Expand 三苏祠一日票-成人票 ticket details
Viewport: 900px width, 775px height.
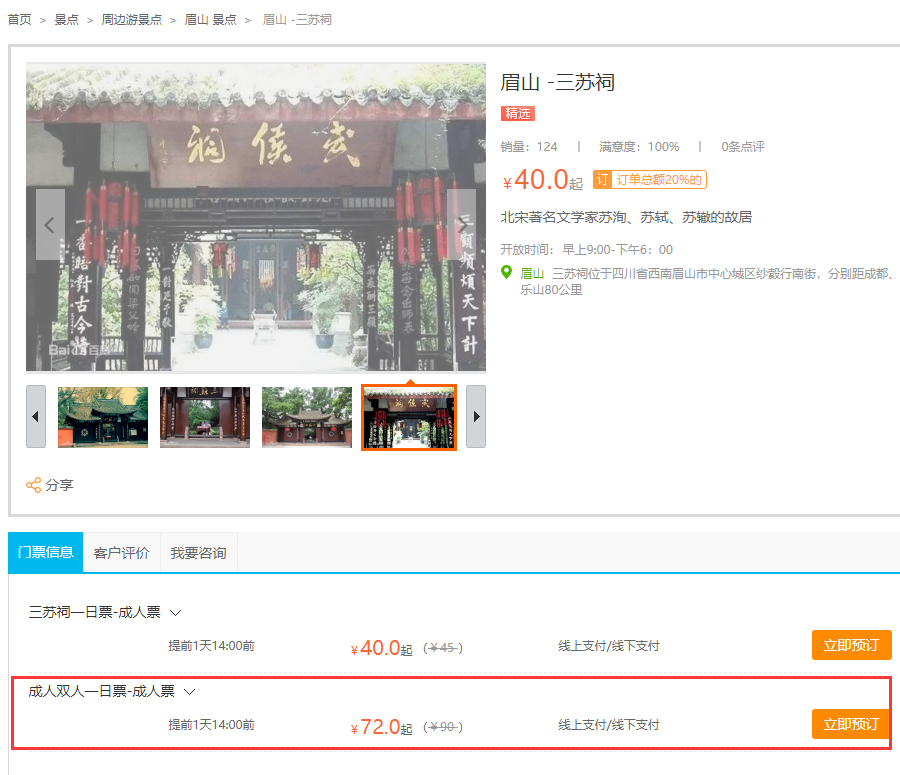pos(175,612)
